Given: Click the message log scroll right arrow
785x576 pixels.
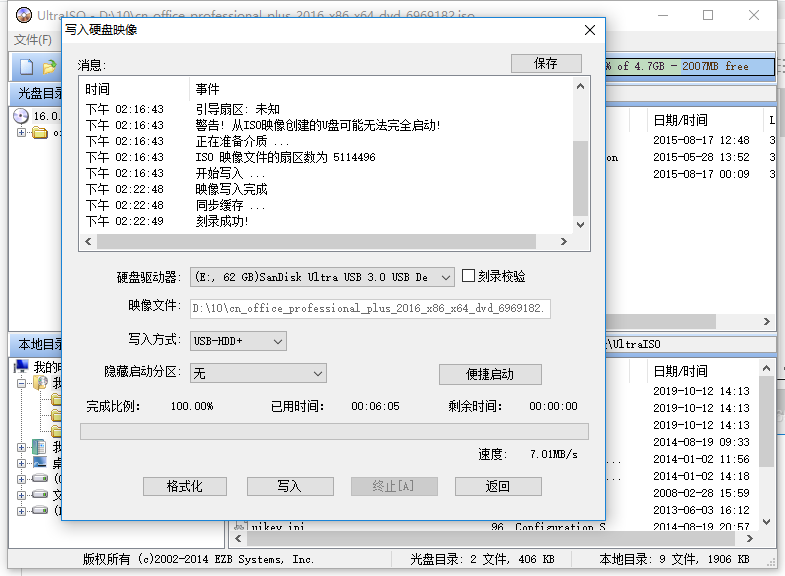Looking at the screenshot, I should coord(564,242).
